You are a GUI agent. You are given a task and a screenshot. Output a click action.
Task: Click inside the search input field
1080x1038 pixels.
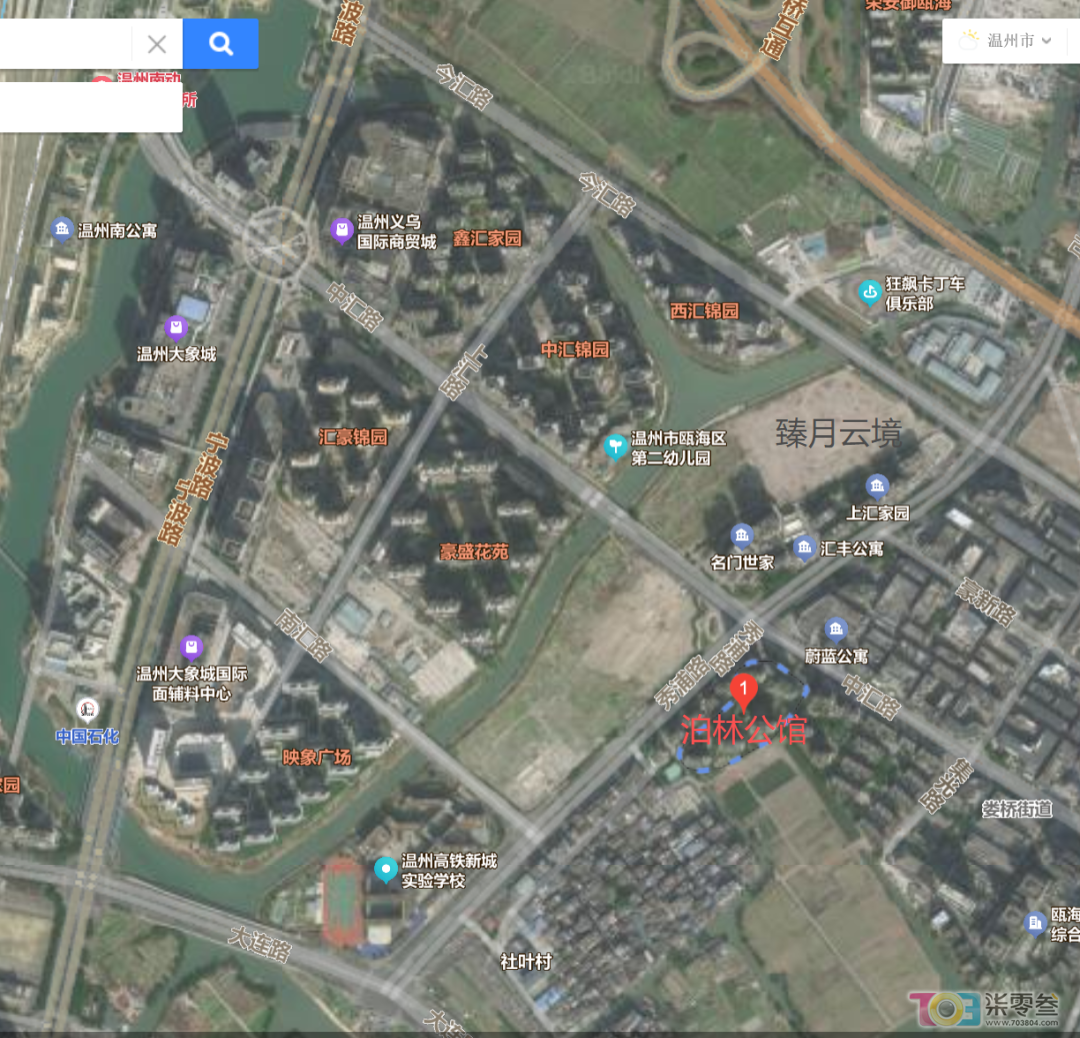click(65, 44)
